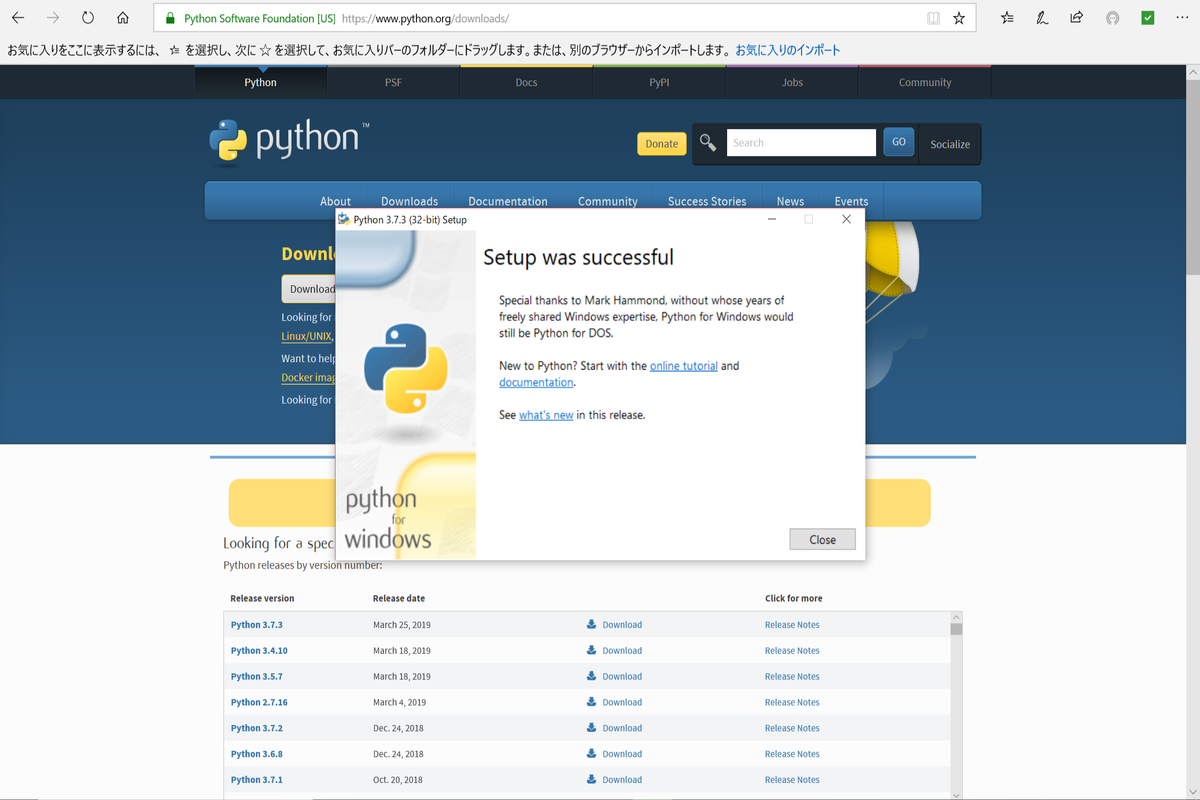This screenshot has width=1200, height=800.
Task: Open the Events menu
Action: pos(851,201)
